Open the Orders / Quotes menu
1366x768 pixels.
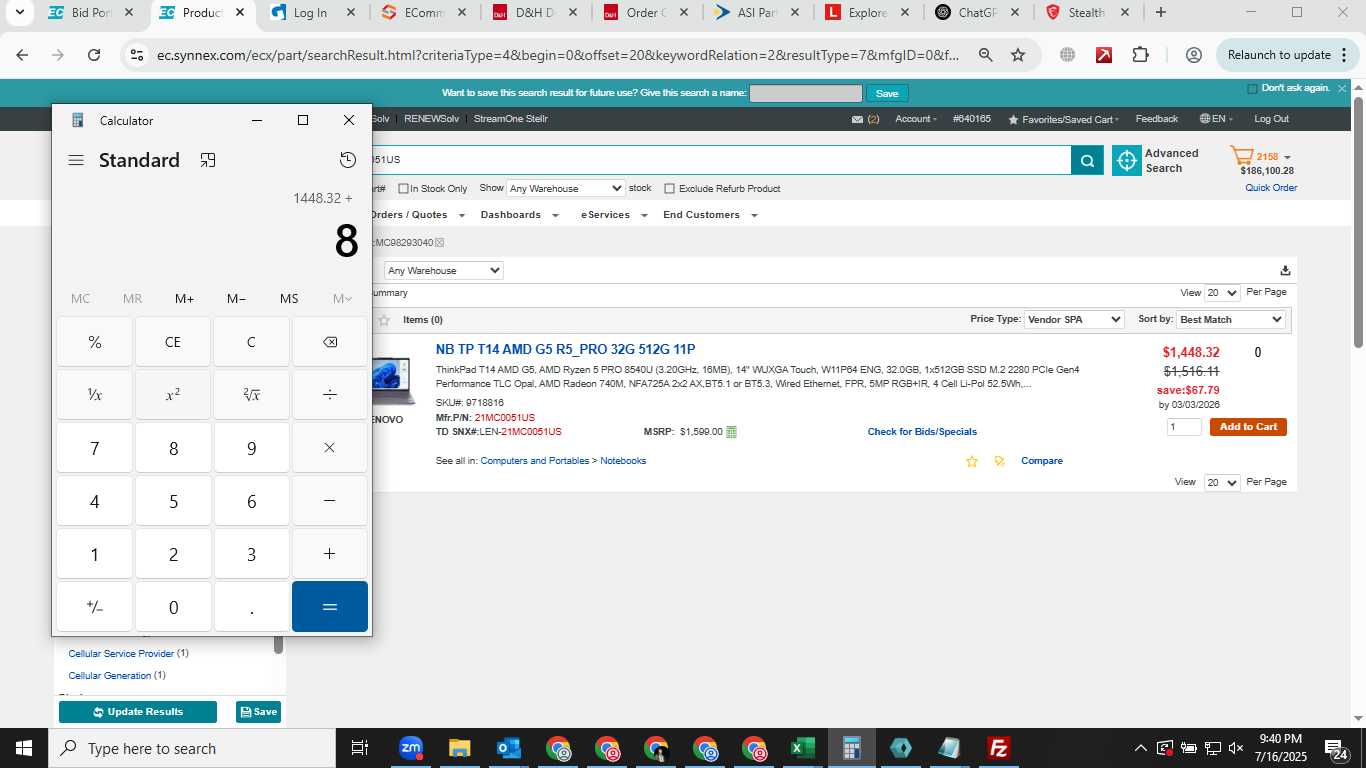(x=417, y=215)
